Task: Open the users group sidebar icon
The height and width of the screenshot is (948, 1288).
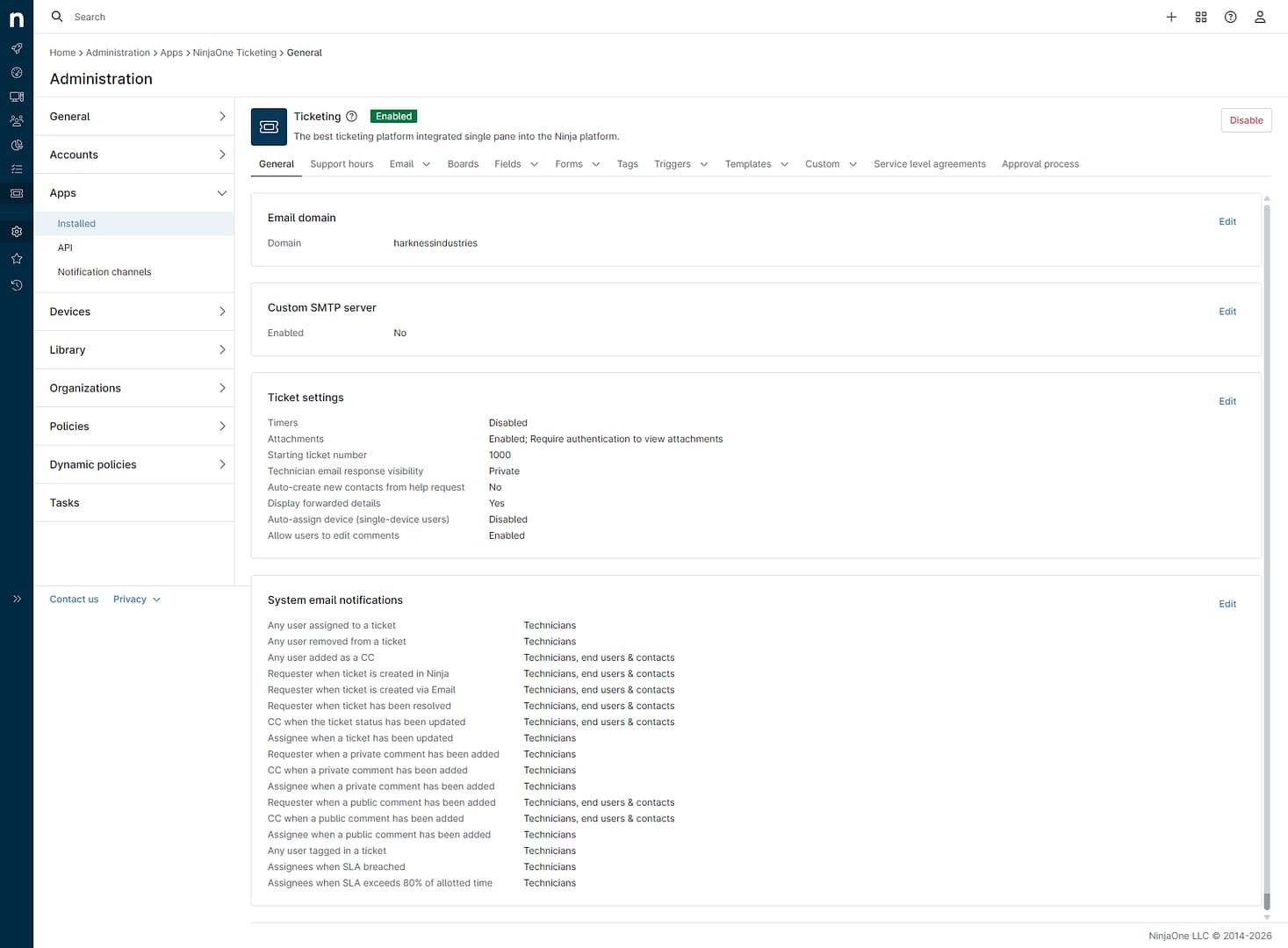Action: click(17, 121)
